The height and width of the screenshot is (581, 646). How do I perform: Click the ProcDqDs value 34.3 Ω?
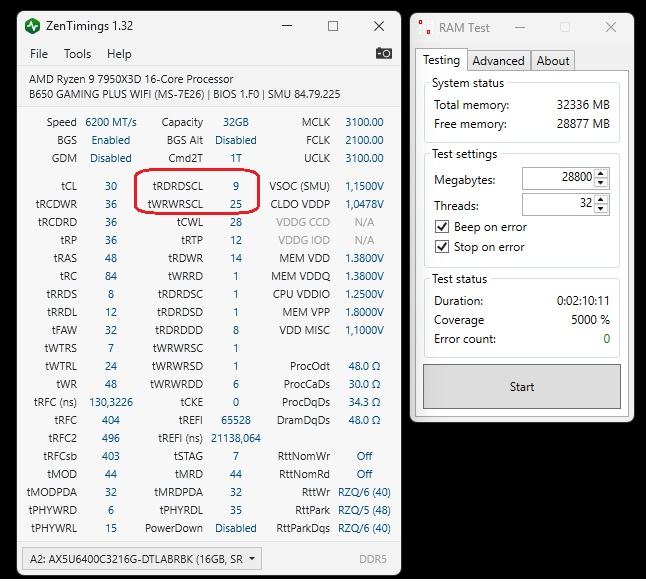click(x=364, y=402)
